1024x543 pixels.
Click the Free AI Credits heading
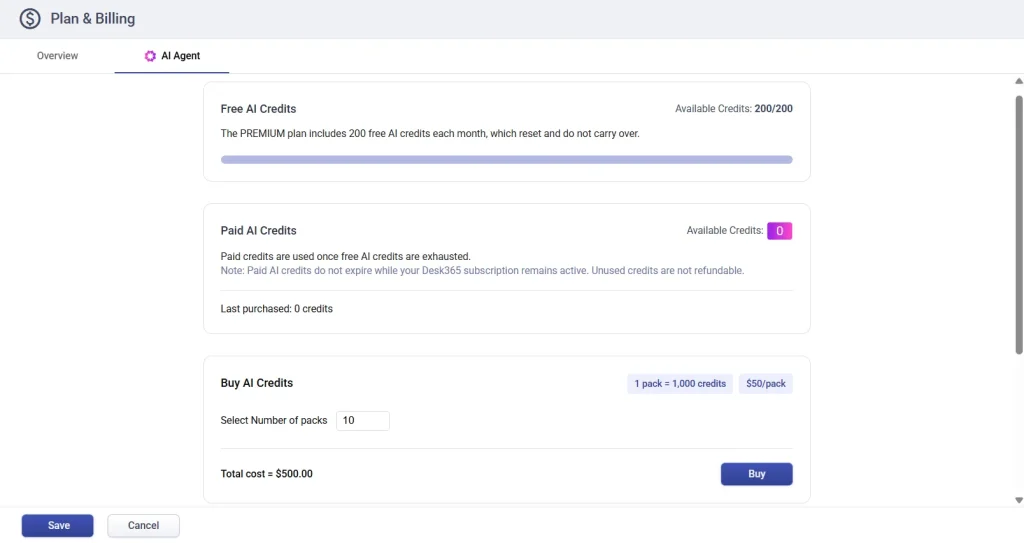[x=258, y=109]
